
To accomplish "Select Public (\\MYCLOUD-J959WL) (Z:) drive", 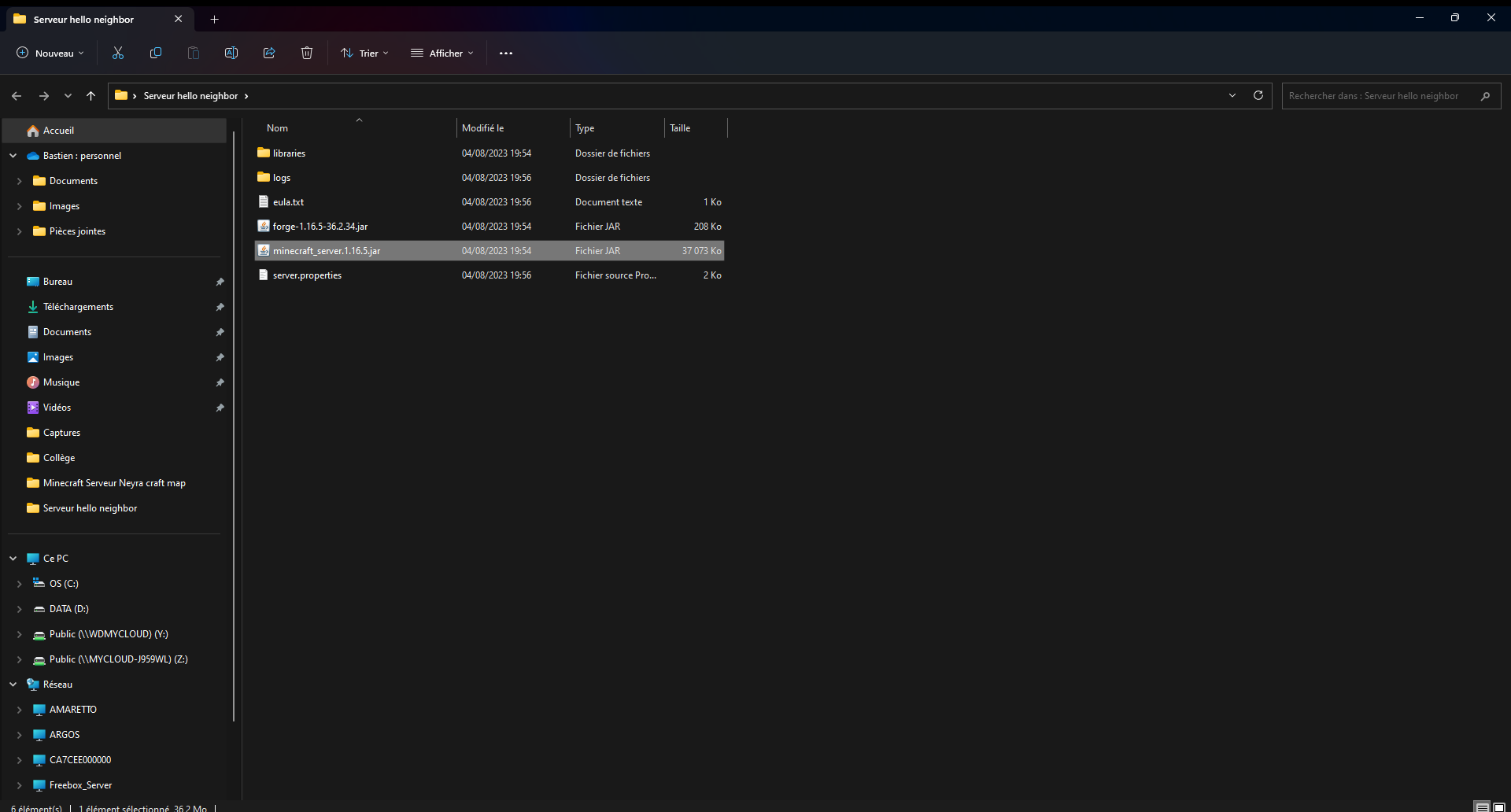I will pos(115,659).
